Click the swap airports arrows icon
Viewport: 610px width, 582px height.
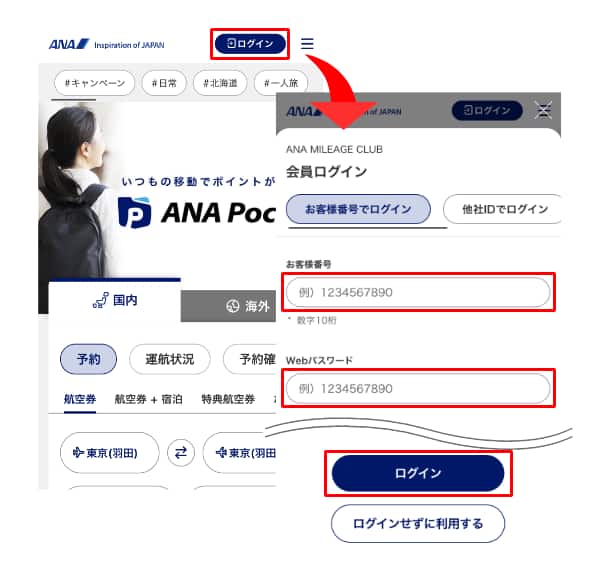click(181, 453)
